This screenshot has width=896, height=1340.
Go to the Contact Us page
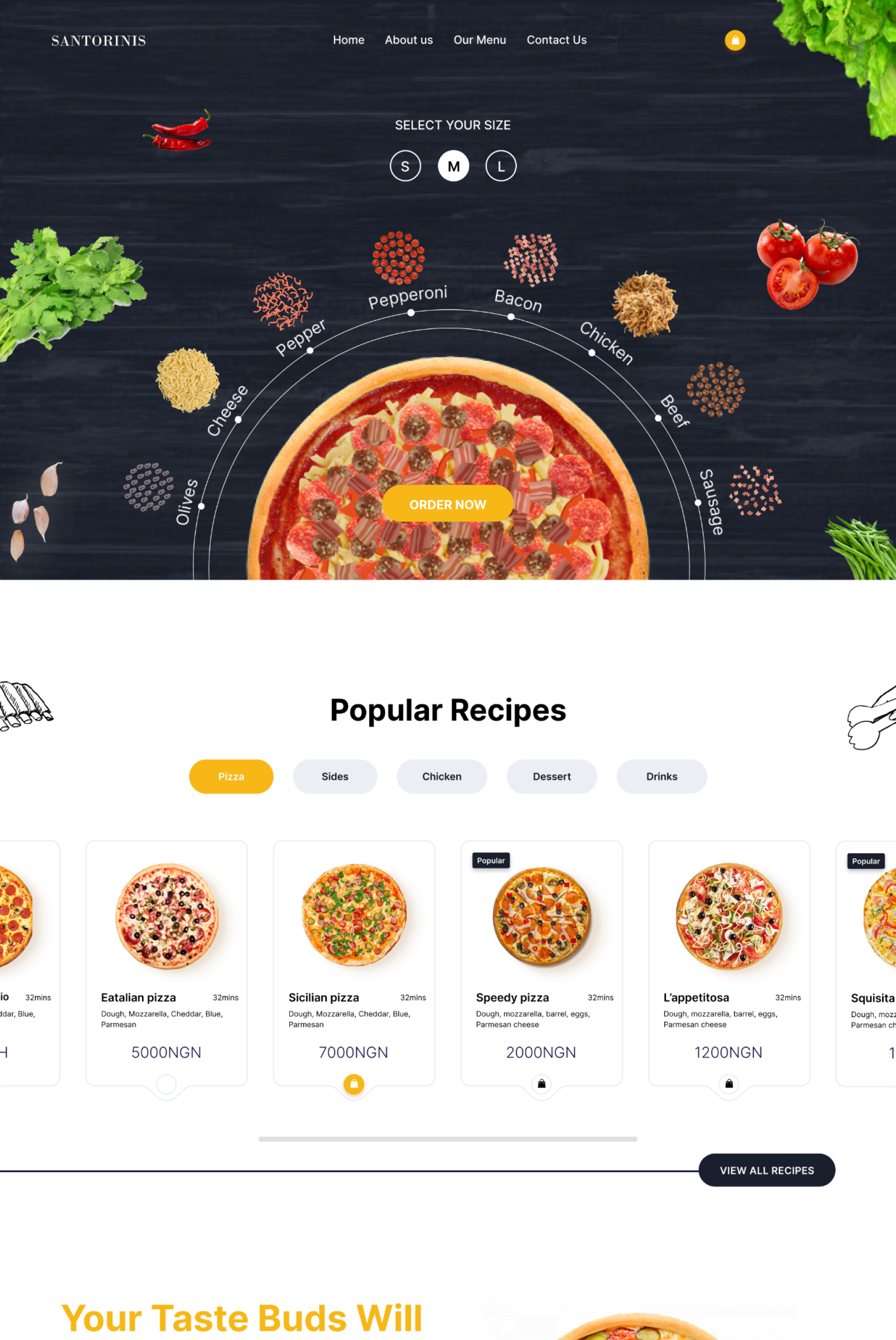pos(557,40)
